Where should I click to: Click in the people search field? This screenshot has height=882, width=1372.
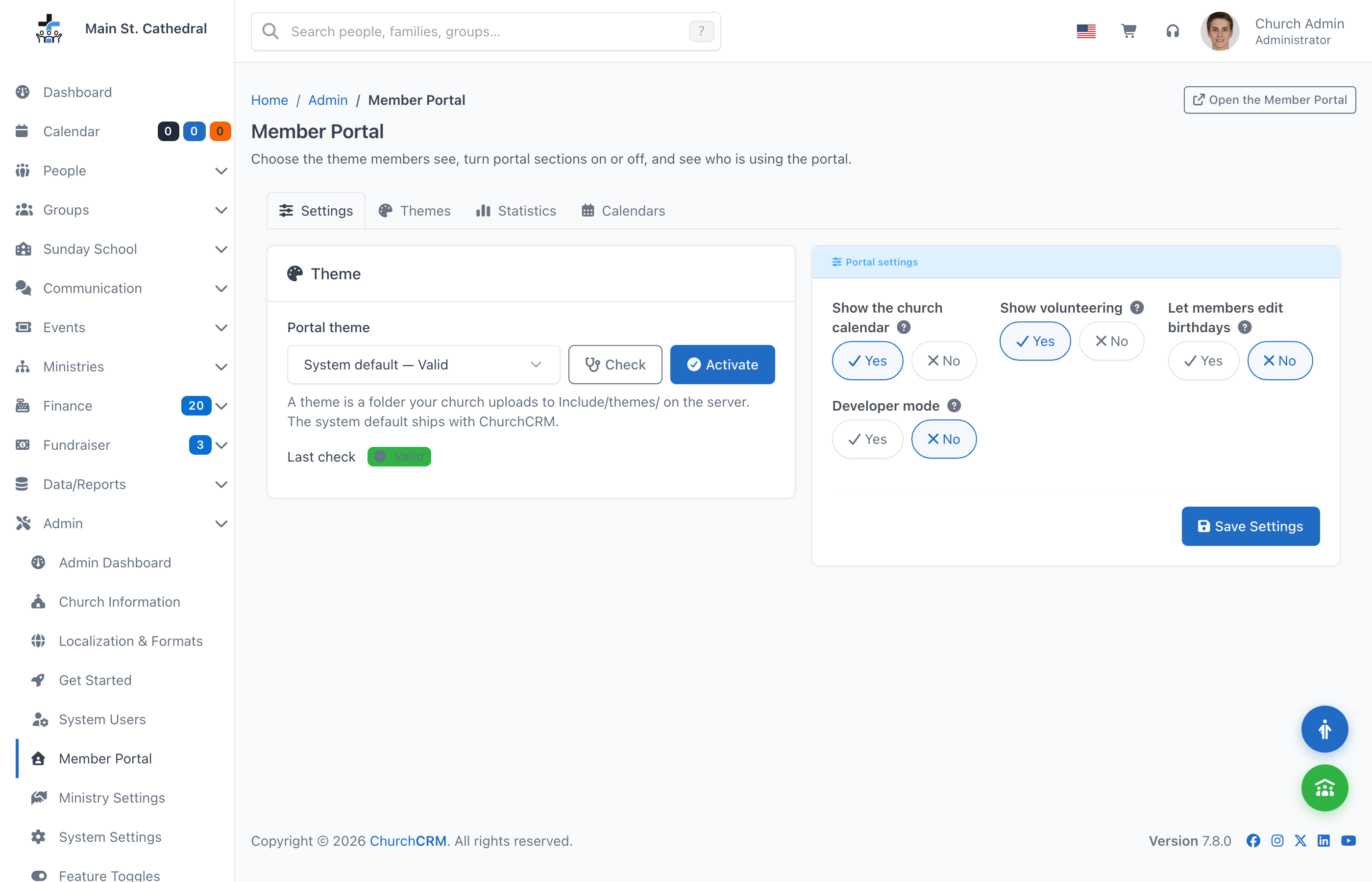pyautogui.click(x=486, y=31)
